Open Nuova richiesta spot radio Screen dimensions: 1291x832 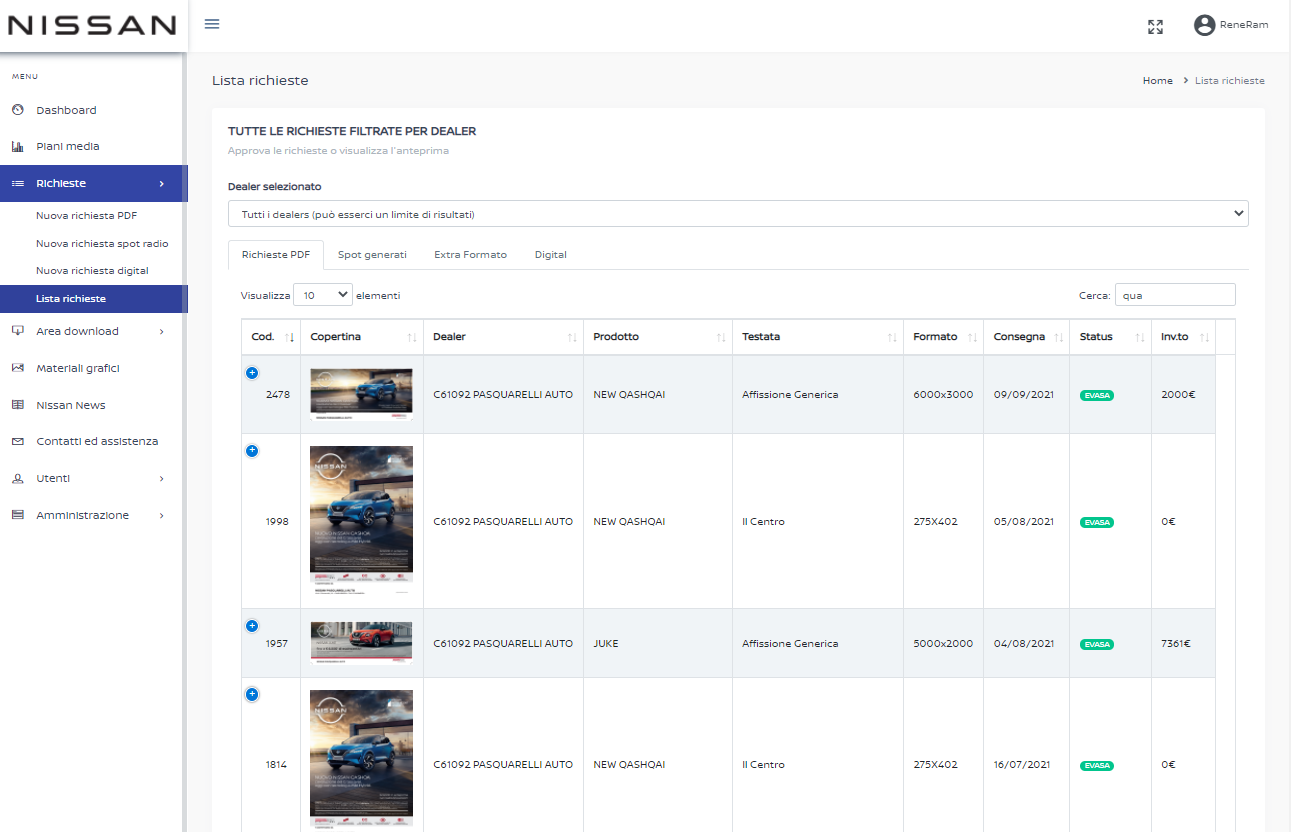(x=102, y=243)
